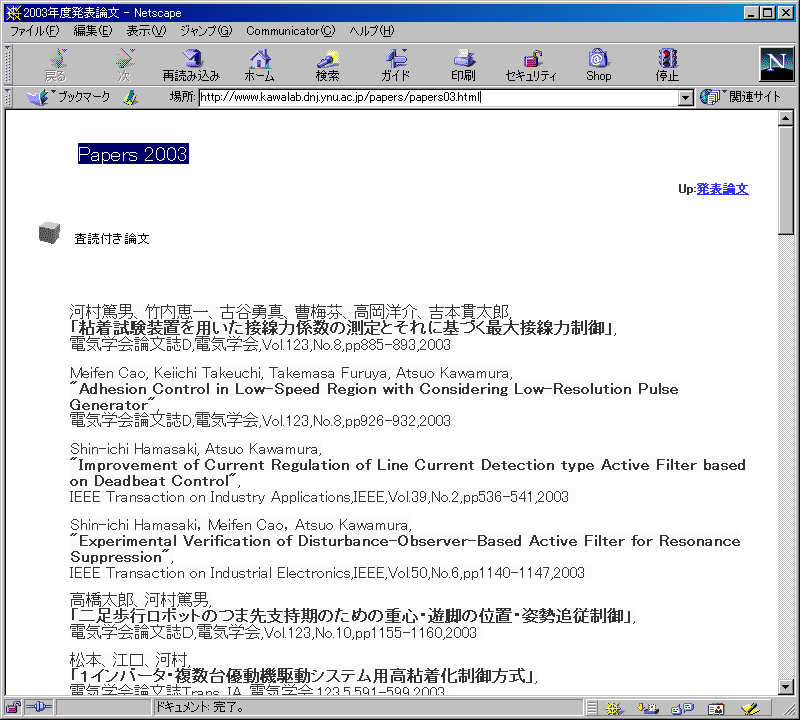800x720 pixels.
Task: Click author line Meifen Cao, Keiichi Takeuchi
Action: point(291,373)
